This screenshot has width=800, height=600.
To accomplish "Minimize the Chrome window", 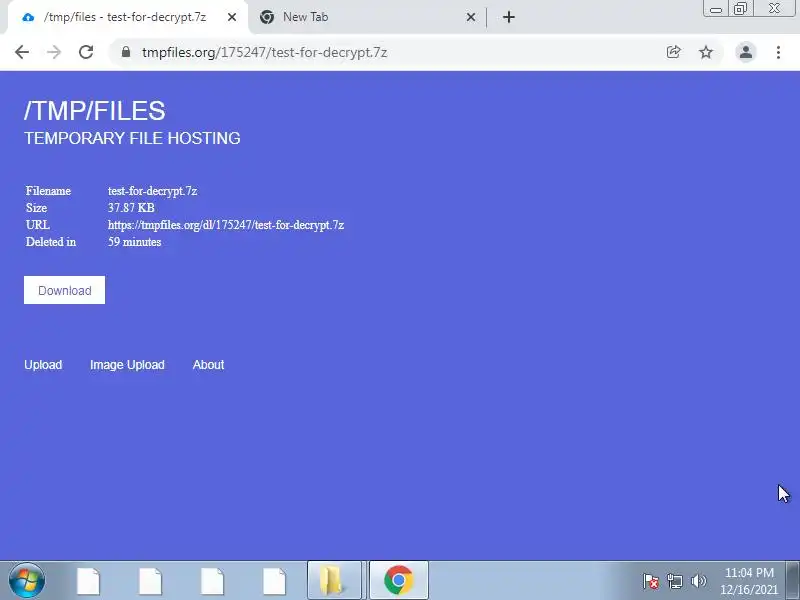I will tap(716, 9).
